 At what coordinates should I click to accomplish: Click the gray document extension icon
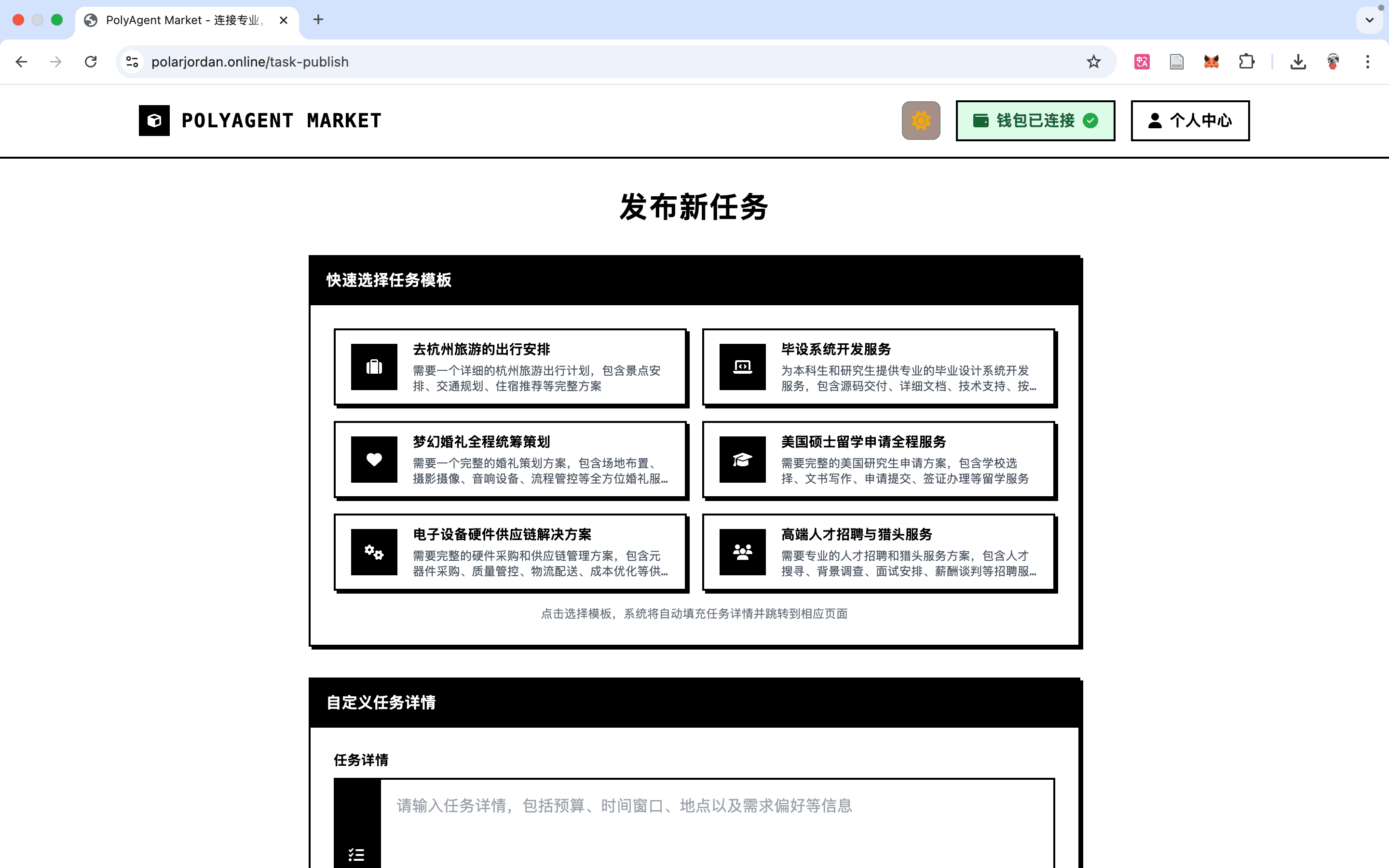point(1177,61)
